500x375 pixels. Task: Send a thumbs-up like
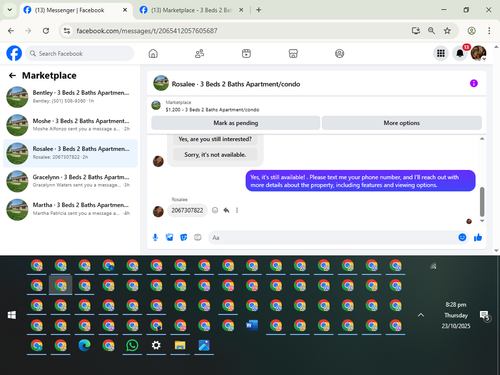pos(478,237)
